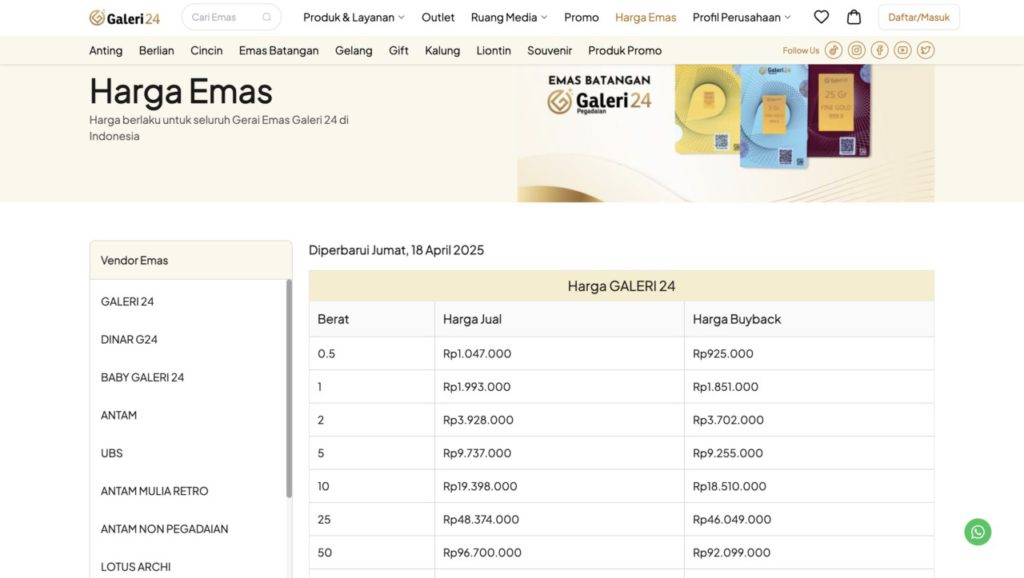Screen dimensions: 1024x578
Task: Click buyback value Rp18.510.000
Action: (x=729, y=487)
